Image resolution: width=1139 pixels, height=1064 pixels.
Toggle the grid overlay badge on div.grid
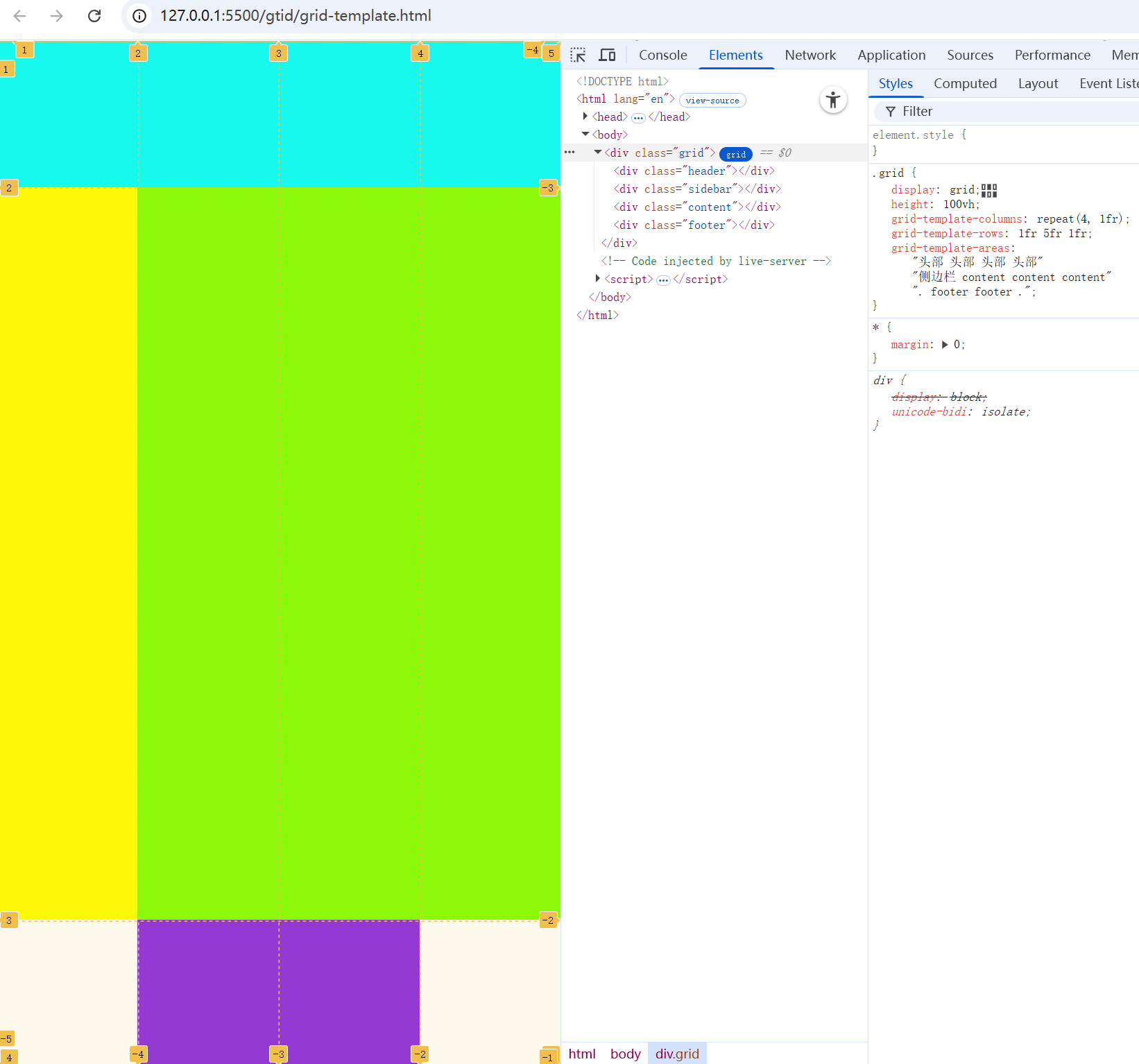click(736, 154)
